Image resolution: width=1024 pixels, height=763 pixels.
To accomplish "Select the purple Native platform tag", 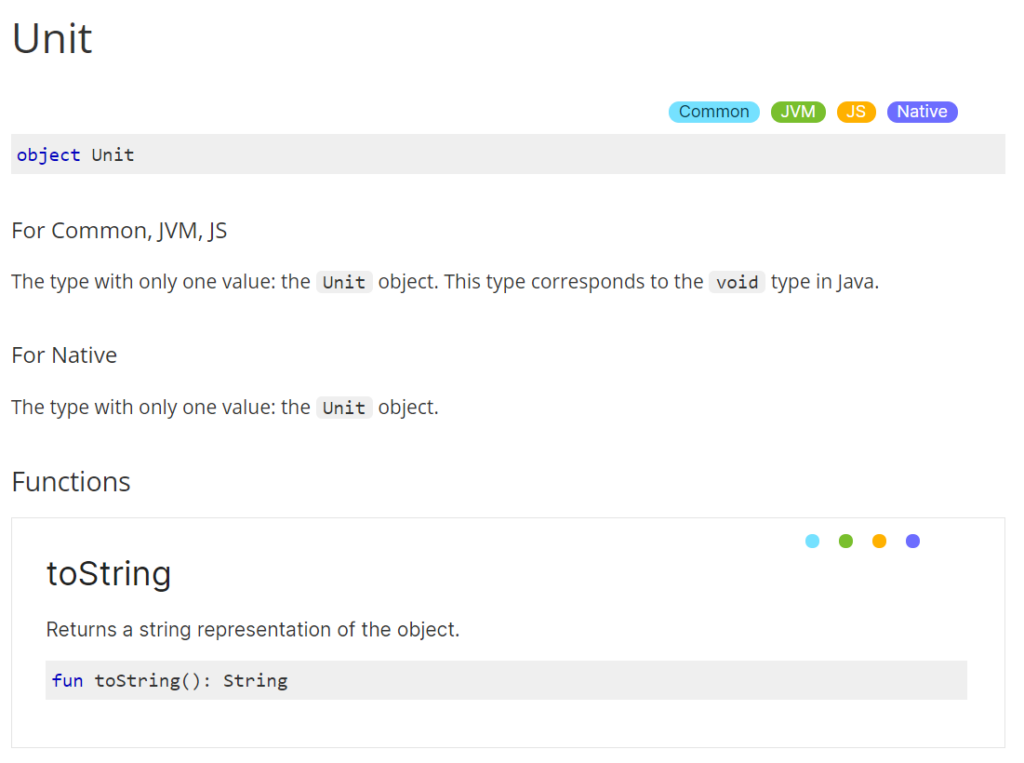I will point(921,112).
